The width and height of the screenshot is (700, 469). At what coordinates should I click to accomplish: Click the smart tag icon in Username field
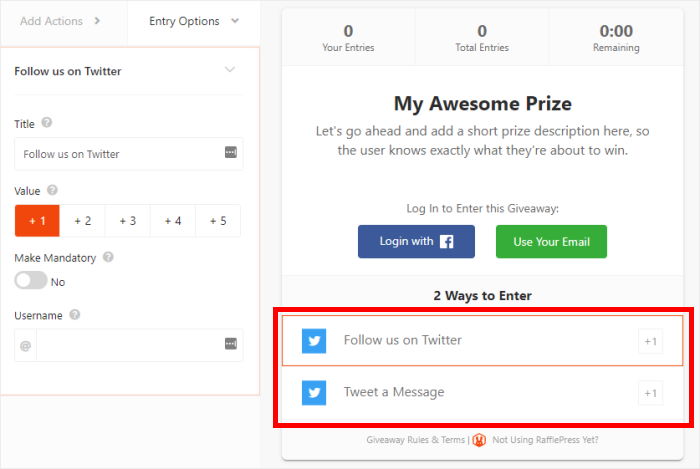[231, 345]
